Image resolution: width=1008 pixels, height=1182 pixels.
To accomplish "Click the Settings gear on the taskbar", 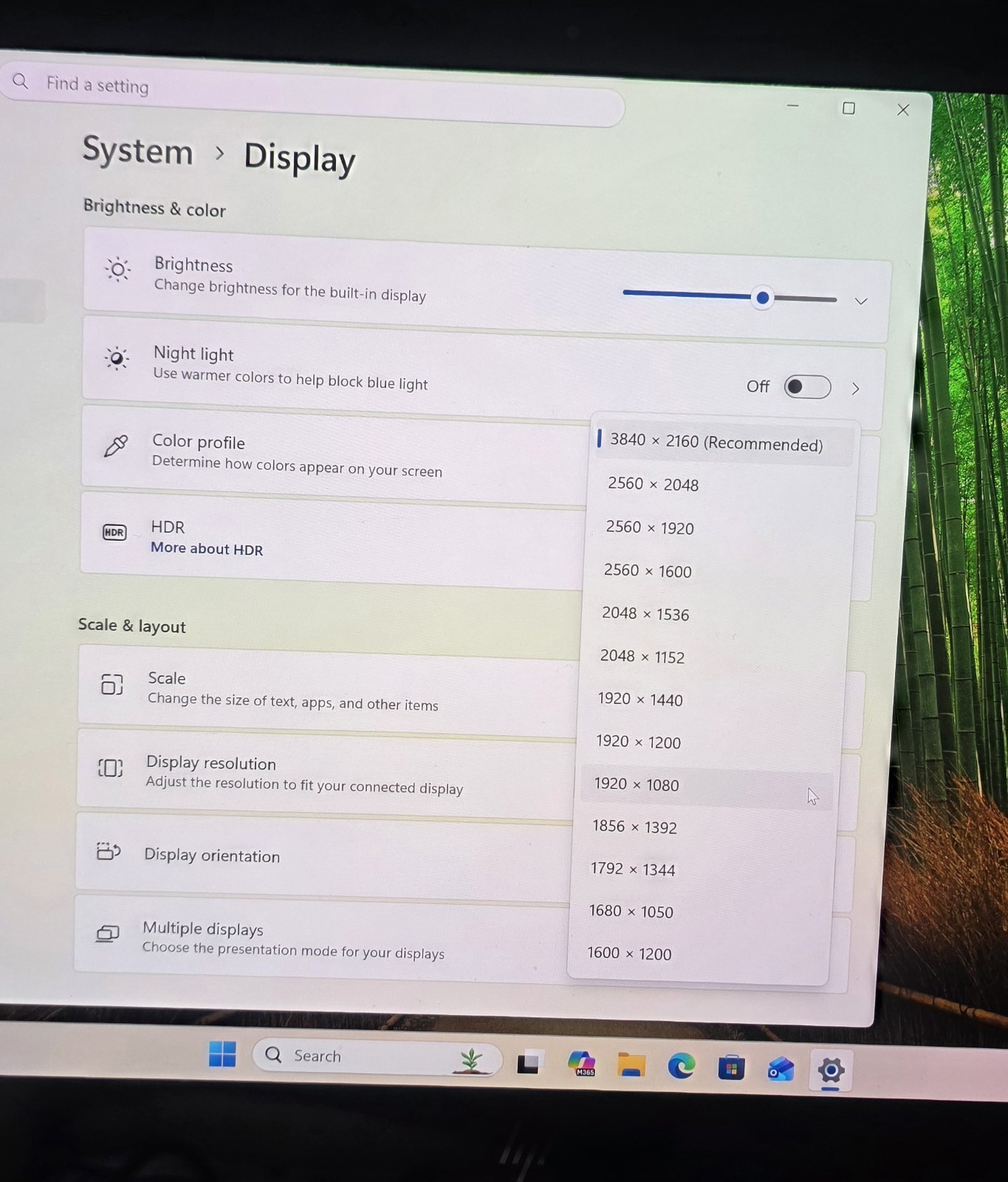I will (x=831, y=1070).
